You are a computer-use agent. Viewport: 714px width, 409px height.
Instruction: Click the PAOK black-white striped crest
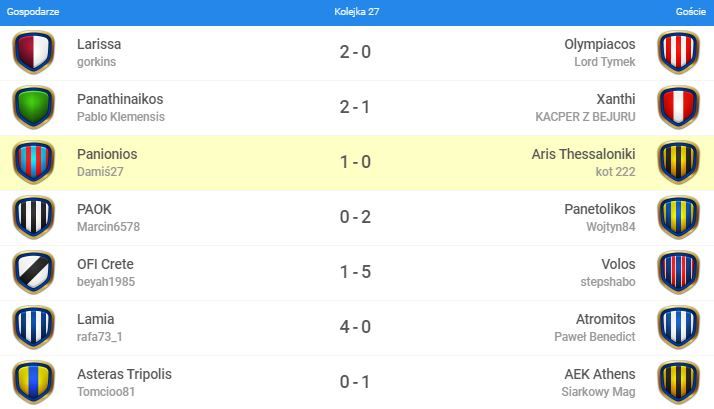(33, 218)
